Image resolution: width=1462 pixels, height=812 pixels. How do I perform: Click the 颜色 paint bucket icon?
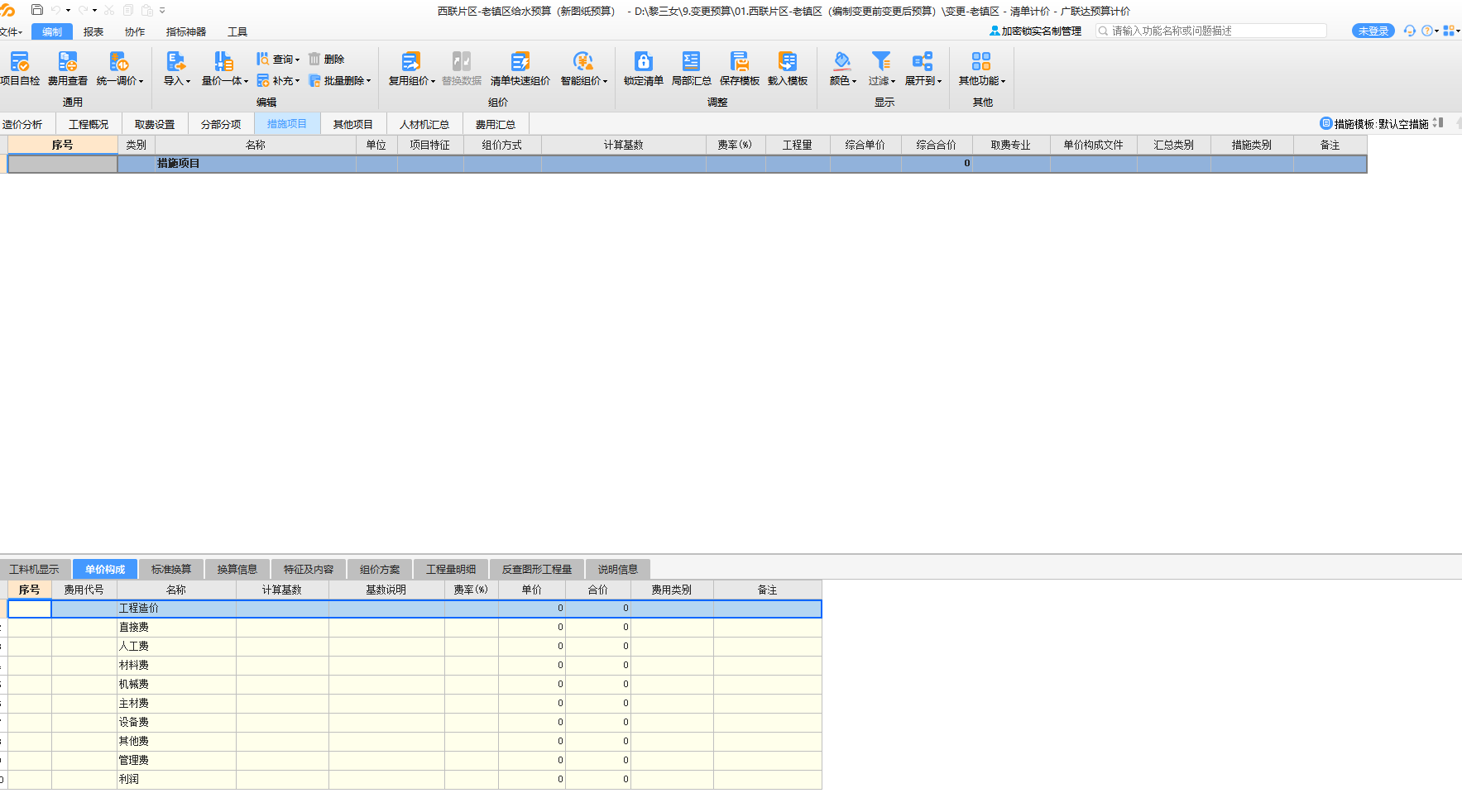click(x=842, y=61)
